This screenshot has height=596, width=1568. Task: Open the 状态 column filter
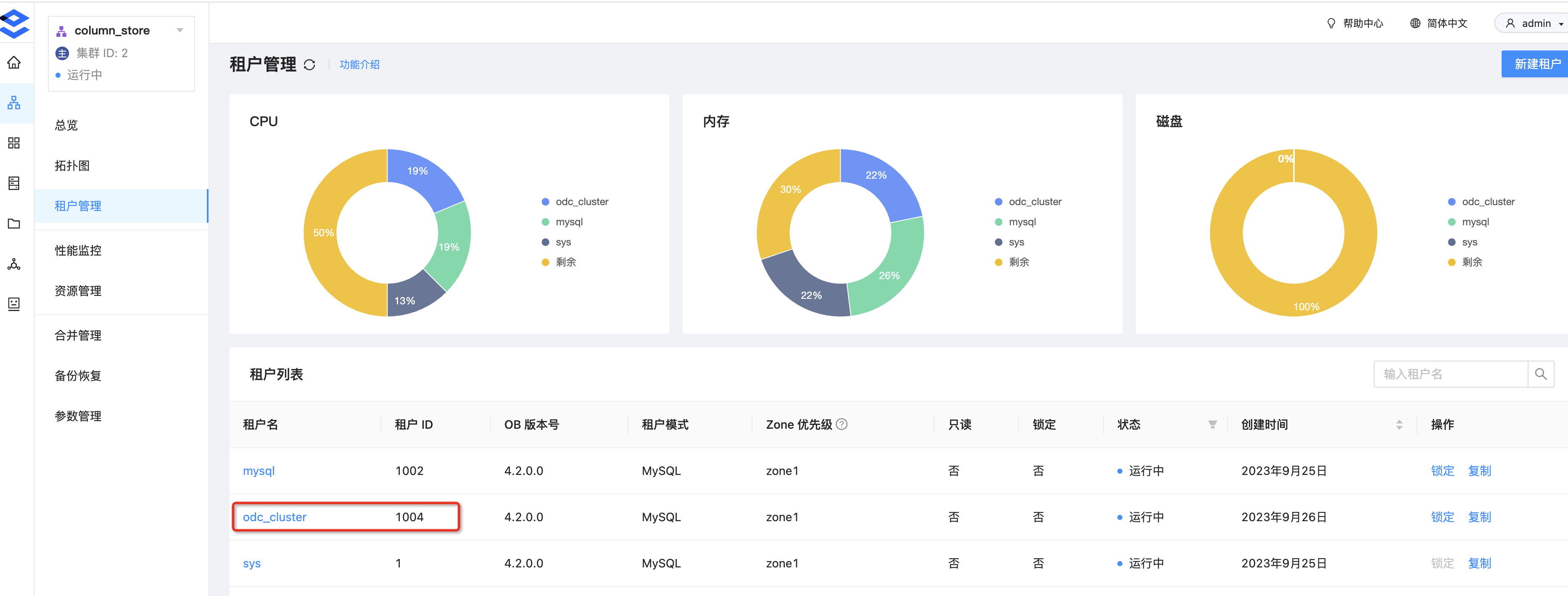click(1212, 425)
